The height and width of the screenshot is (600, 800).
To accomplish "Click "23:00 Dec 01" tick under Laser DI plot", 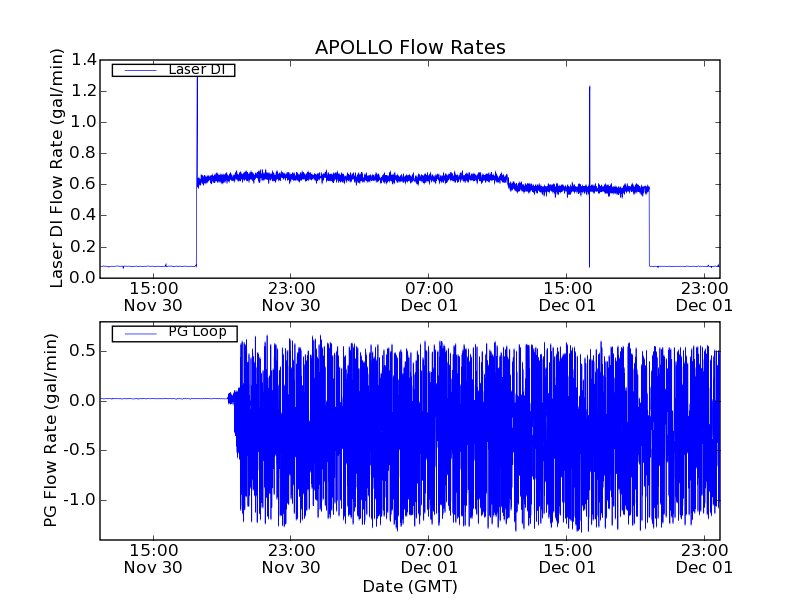I will (705, 297).
